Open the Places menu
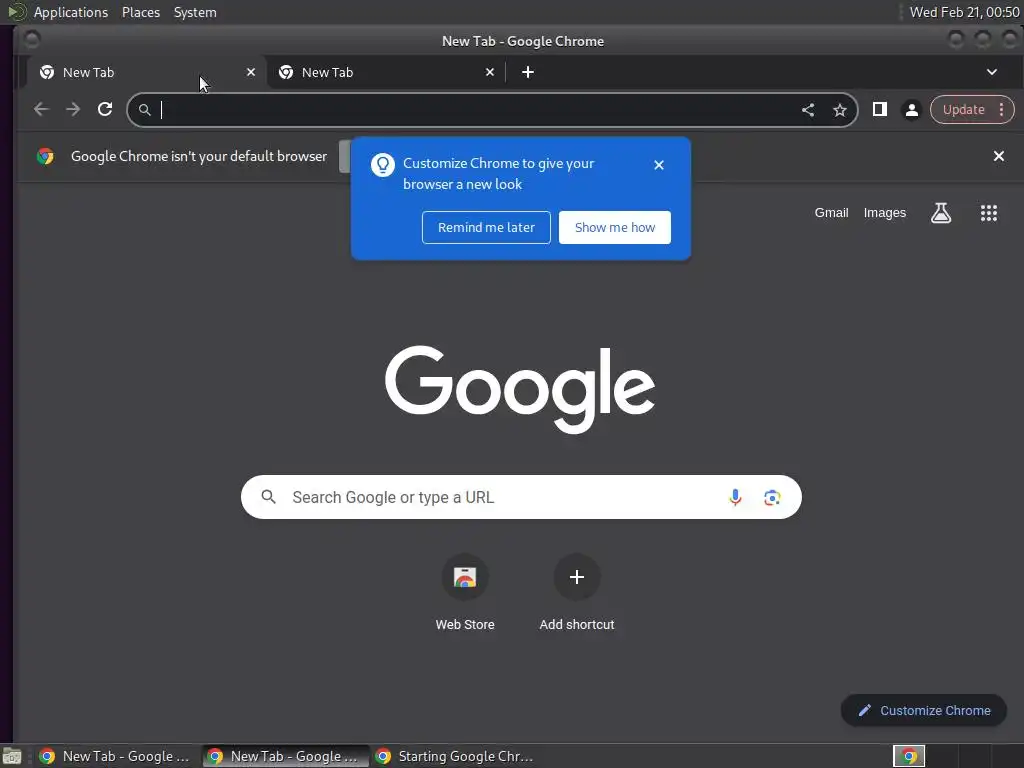 click(141, 12)
